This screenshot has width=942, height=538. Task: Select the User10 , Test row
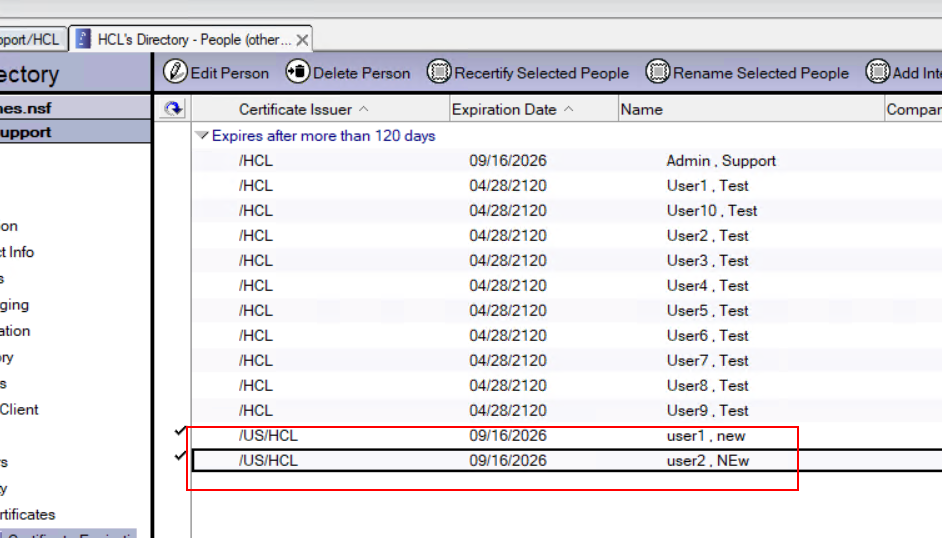tap(567, 211)
